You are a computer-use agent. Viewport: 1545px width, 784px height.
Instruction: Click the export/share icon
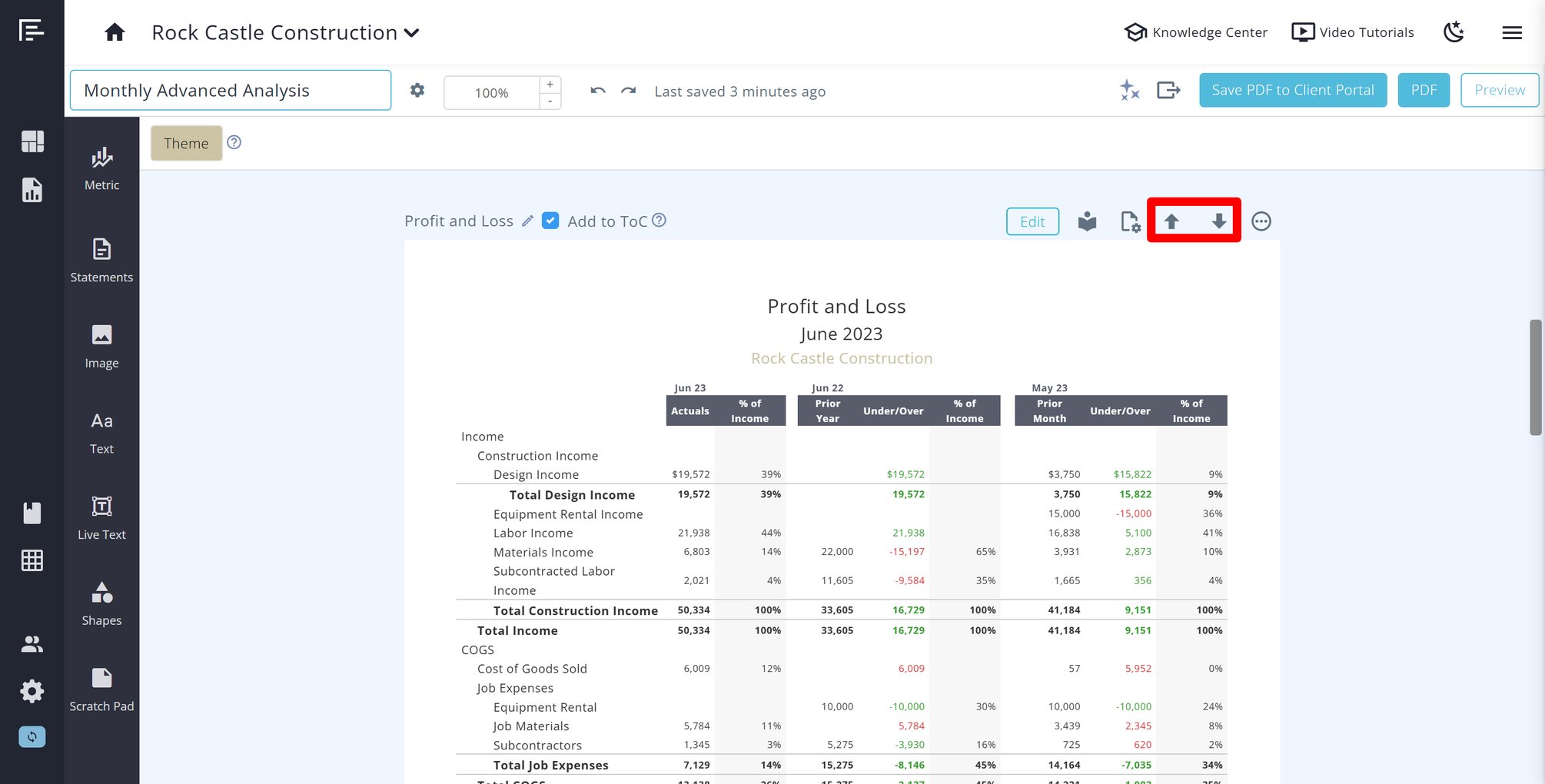1168,91
